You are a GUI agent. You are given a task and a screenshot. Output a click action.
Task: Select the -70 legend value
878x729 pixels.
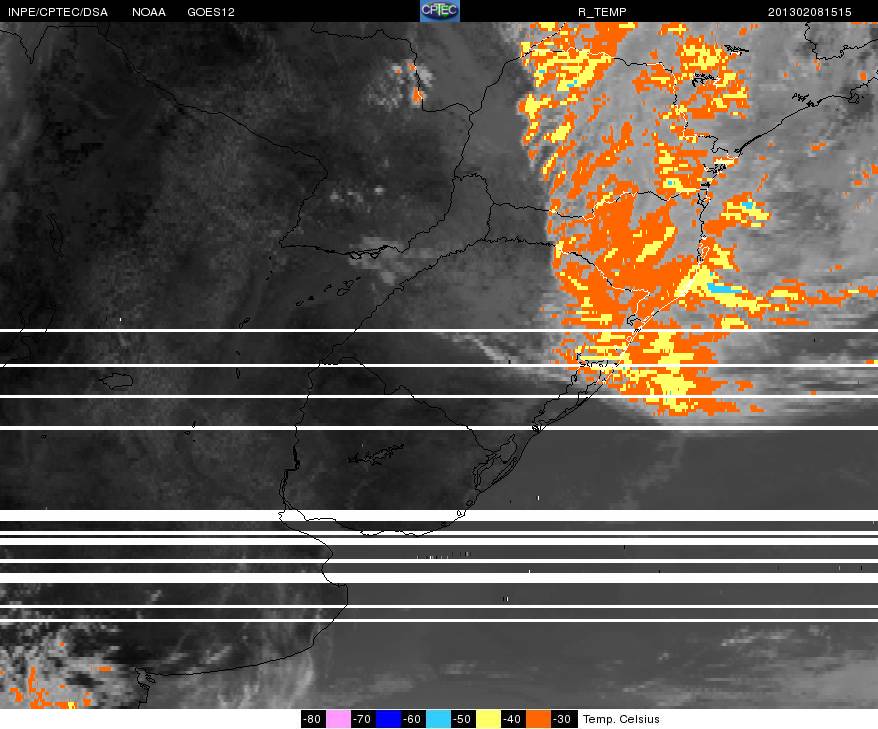click(x=363, y=719)
